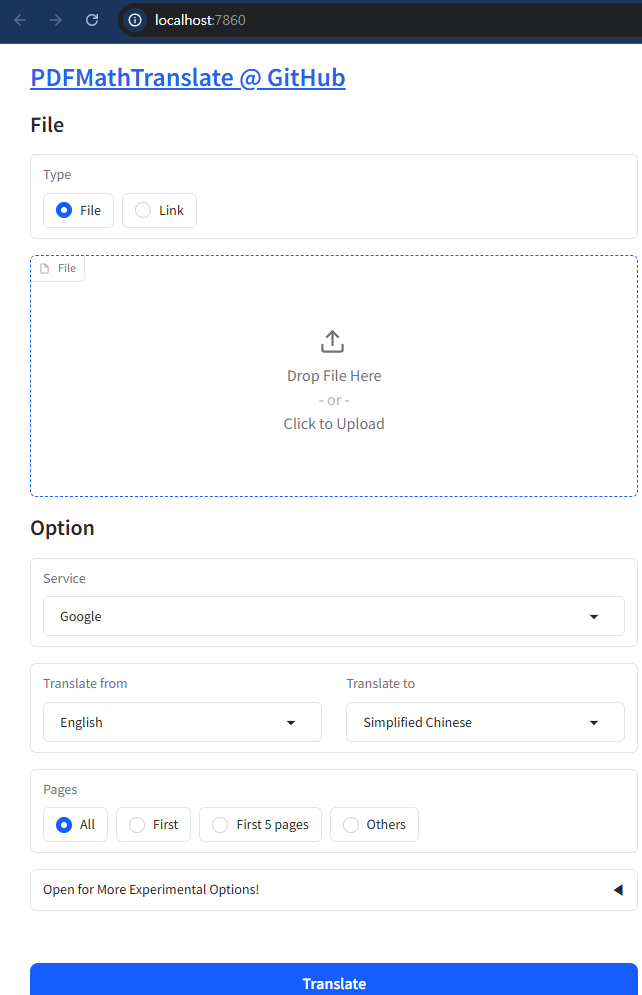Viewport: 642px width, 995px height.
Task: View site information icon in address bar
Action: pos(134,20)
